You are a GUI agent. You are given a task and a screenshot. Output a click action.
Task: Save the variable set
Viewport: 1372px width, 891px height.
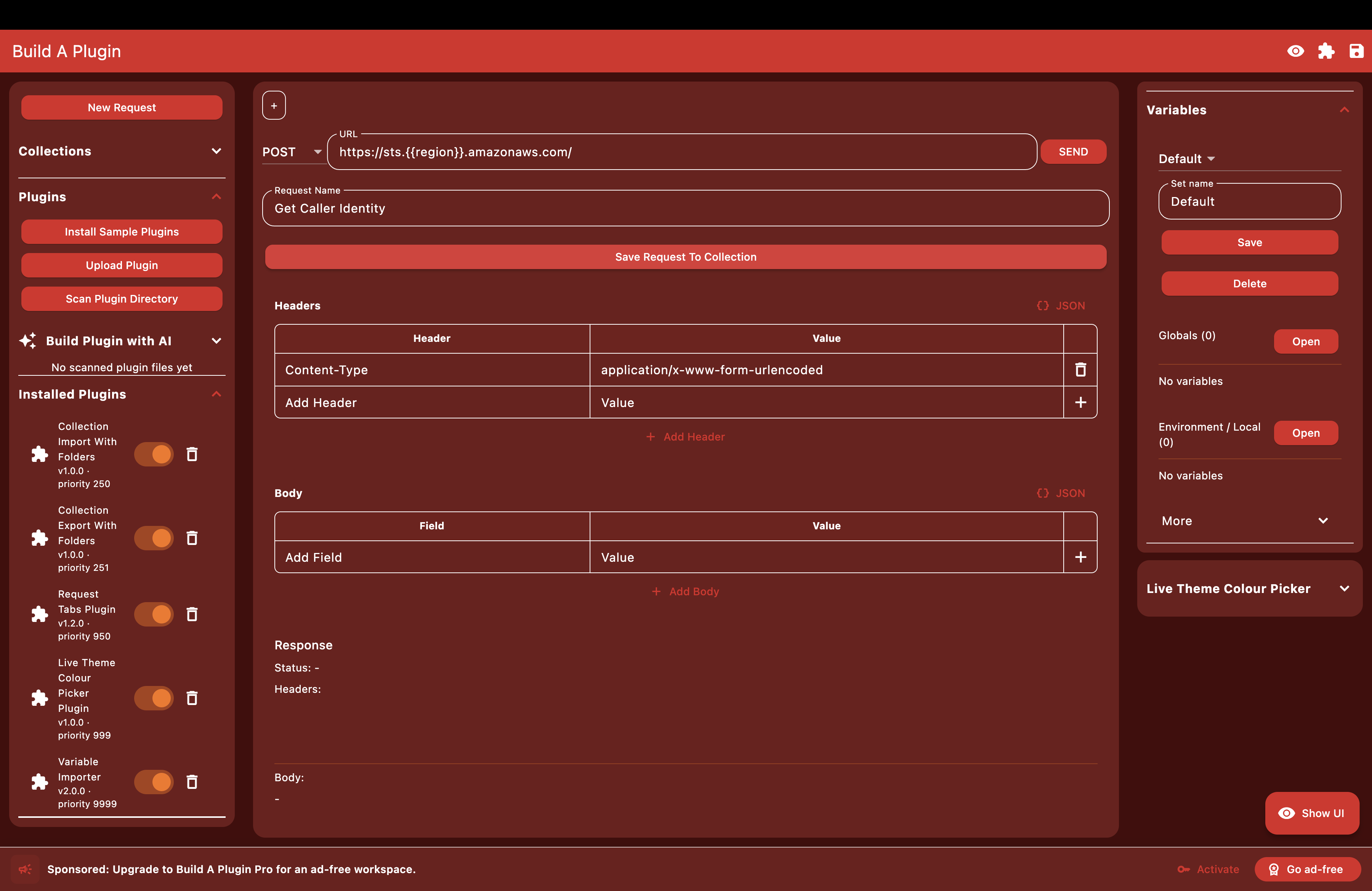tap(1249, 242)
